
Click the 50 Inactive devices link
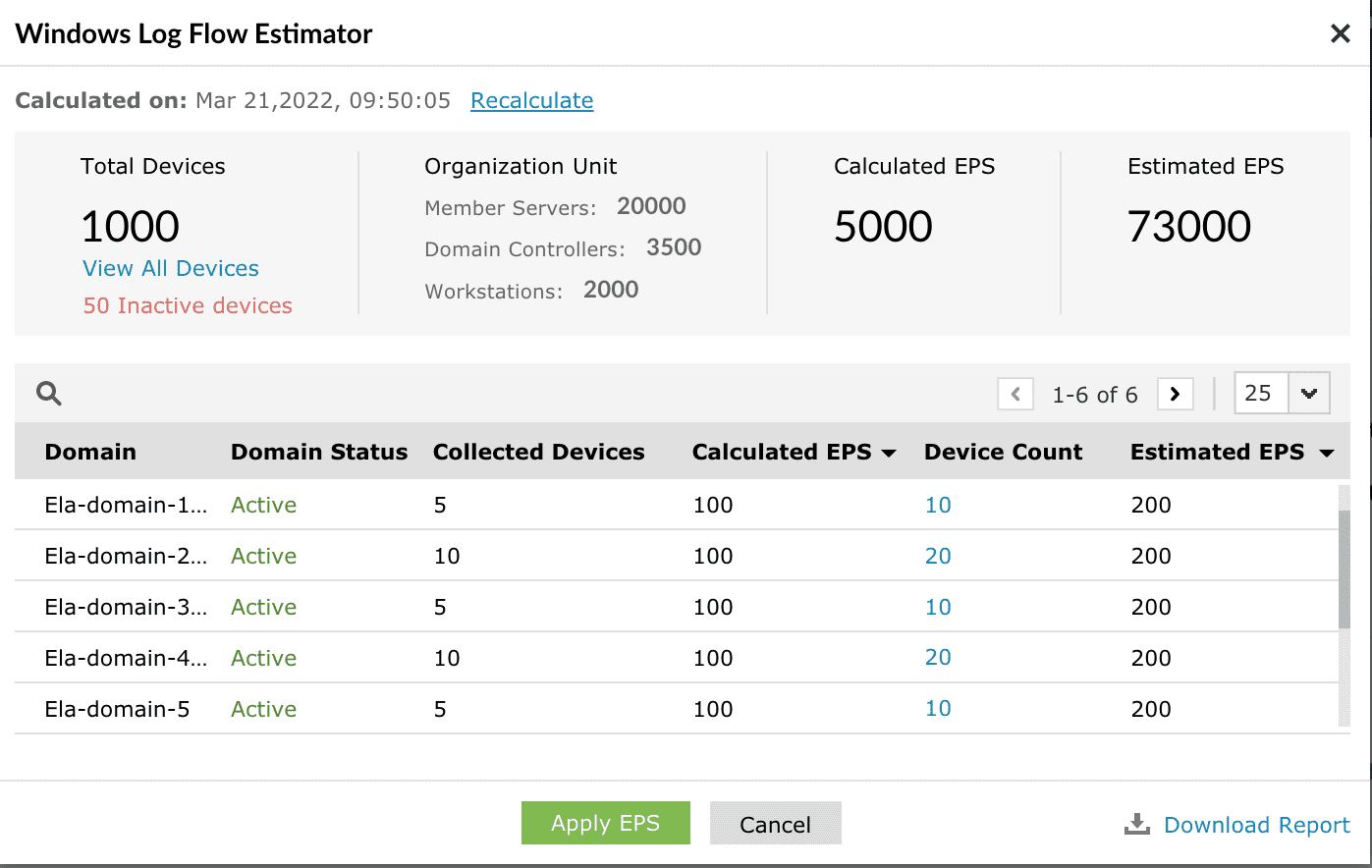188,305
